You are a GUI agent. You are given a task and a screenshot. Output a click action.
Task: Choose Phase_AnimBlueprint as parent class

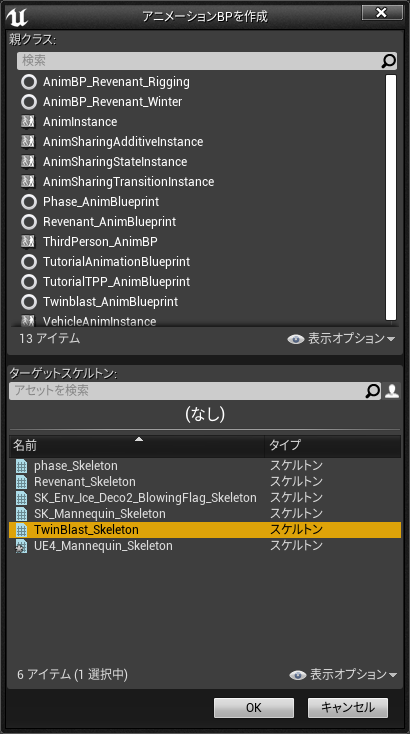tap(101, 202)
